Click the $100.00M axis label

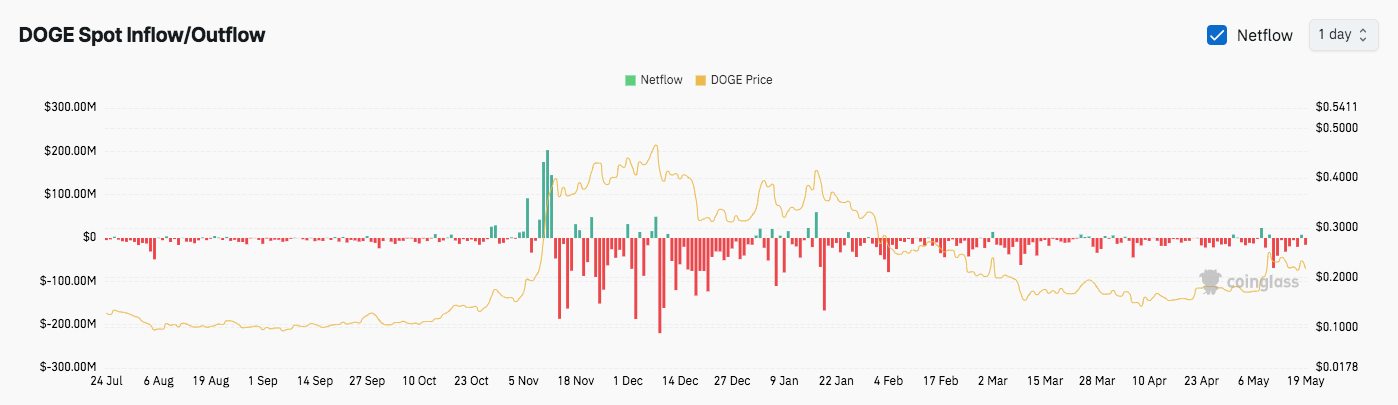(x=70, y=194)
